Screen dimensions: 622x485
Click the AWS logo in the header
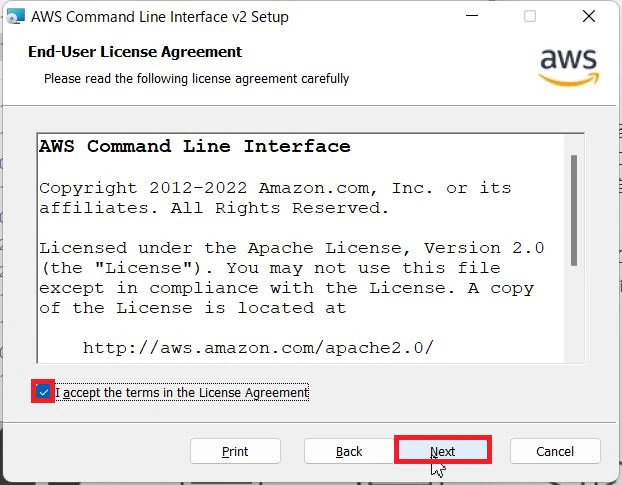[x=568, y=67]
